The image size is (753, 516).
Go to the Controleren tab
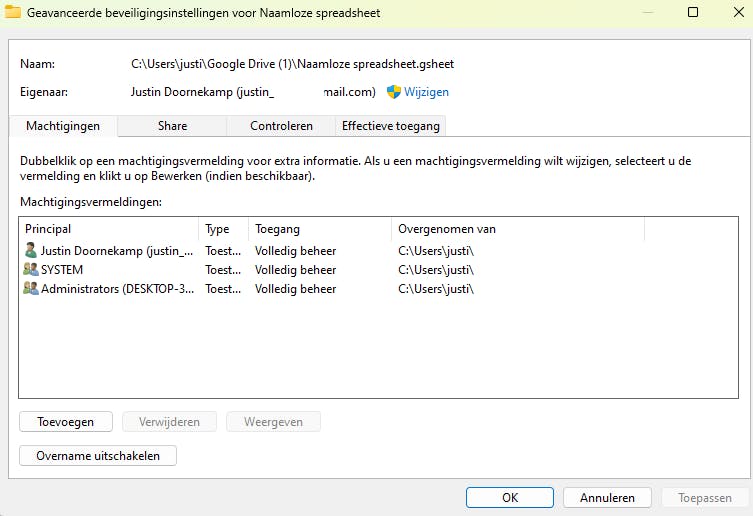[281, 126]
